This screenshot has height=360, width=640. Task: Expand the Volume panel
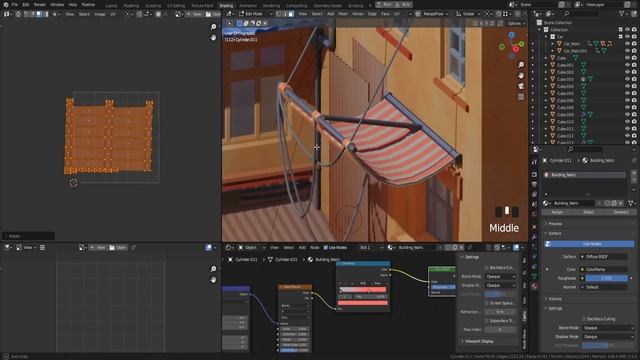554,299
